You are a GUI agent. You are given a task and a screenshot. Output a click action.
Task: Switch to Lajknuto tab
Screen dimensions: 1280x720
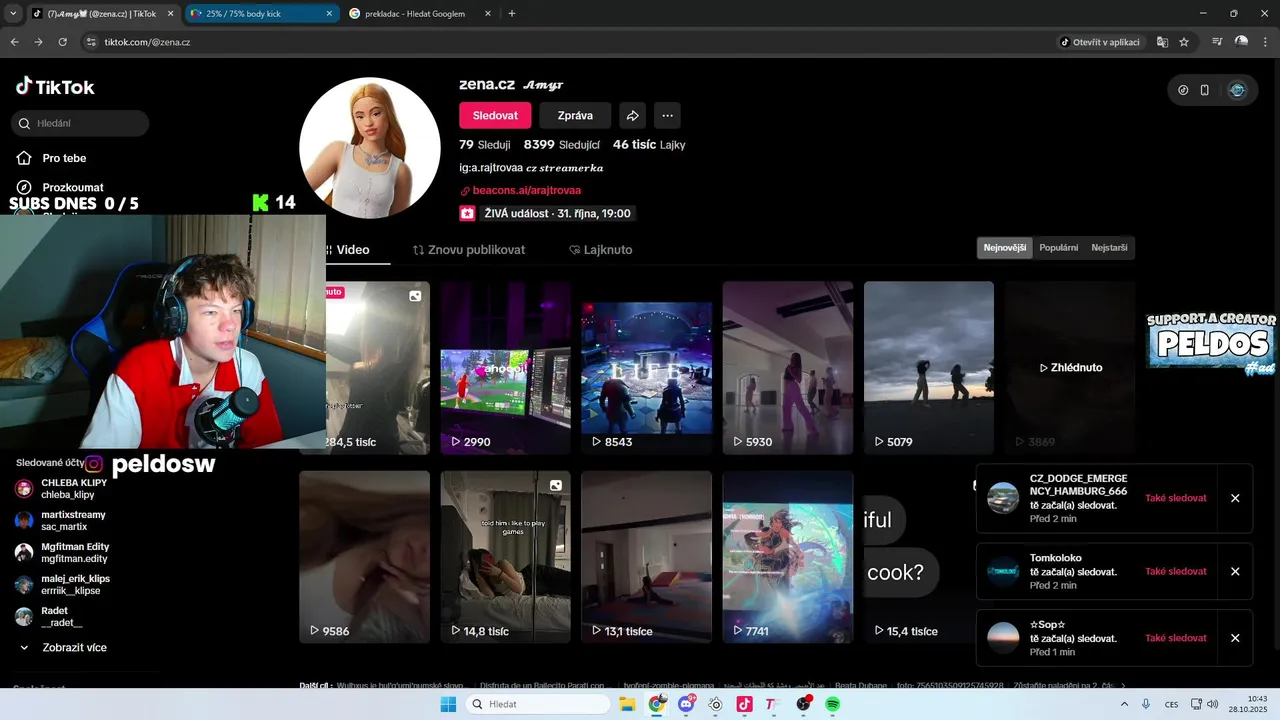click(x=600, y=250)
